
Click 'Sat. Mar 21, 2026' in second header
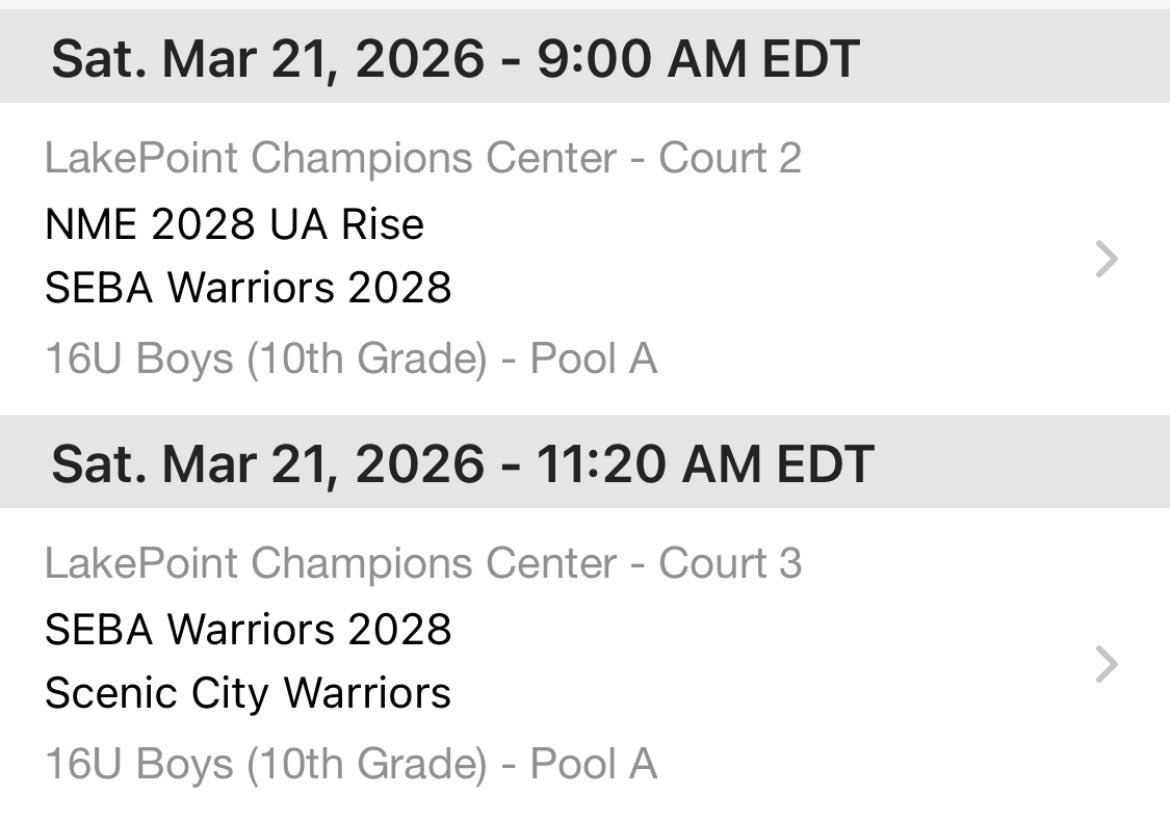pyautogui.click(x=268, y=463)
